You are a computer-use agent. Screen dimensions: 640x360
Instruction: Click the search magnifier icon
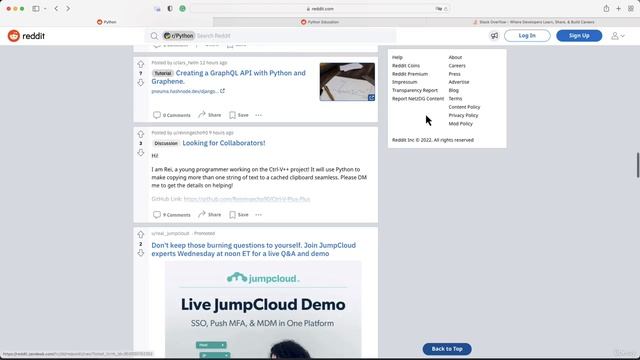tap(154, 36)
